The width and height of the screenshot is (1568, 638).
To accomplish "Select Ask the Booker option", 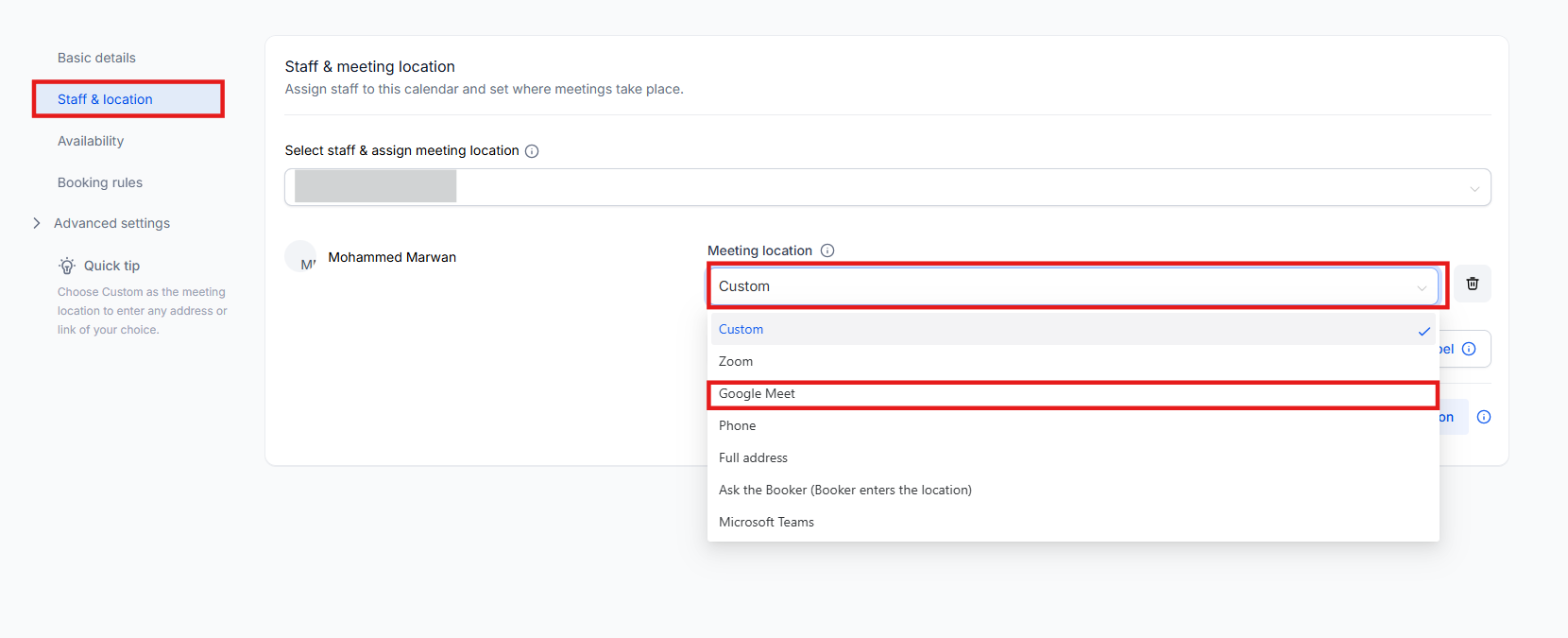I will coord(844,491).
